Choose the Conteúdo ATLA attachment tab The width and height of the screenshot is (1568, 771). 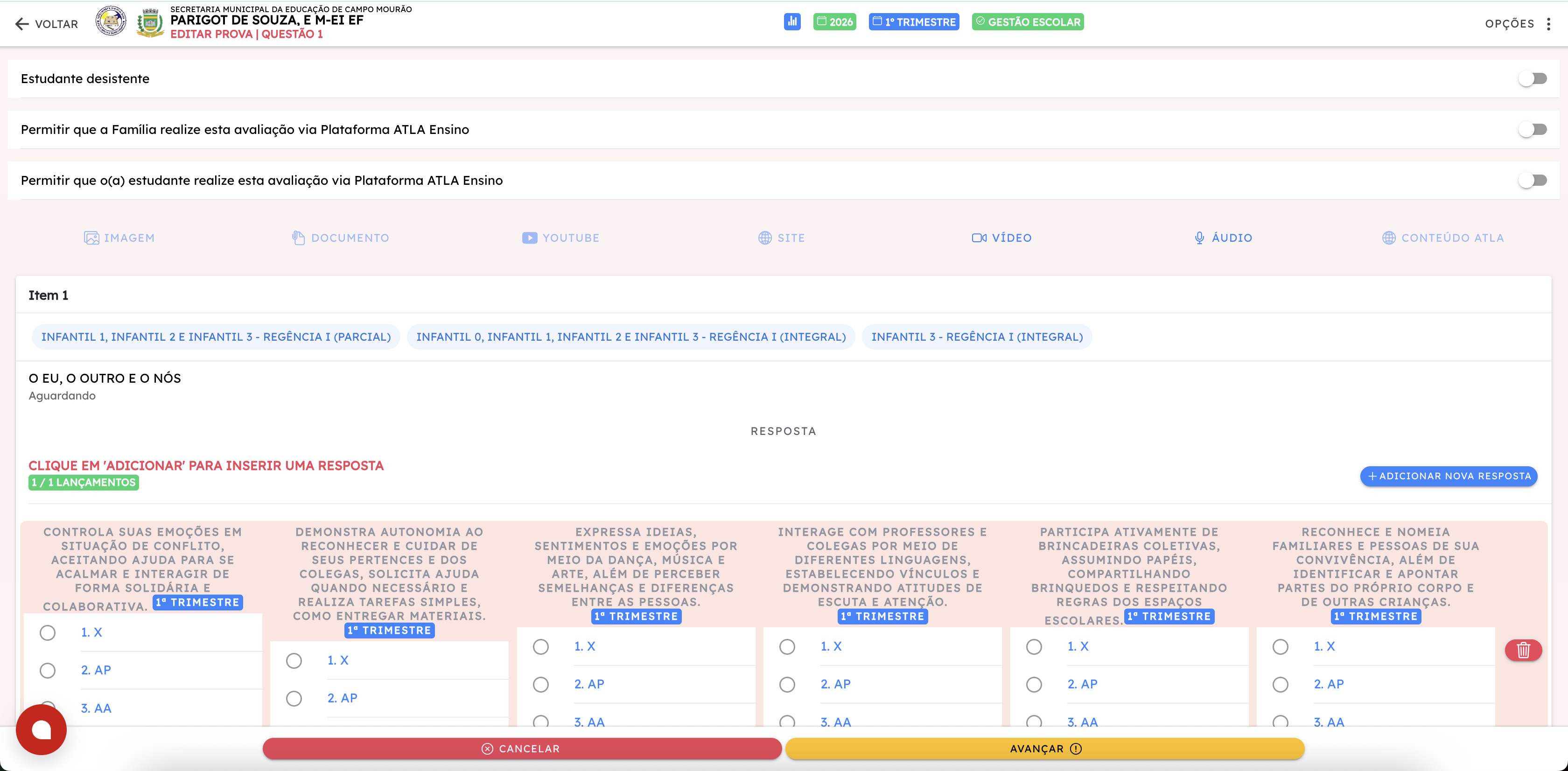[1442, 238]
